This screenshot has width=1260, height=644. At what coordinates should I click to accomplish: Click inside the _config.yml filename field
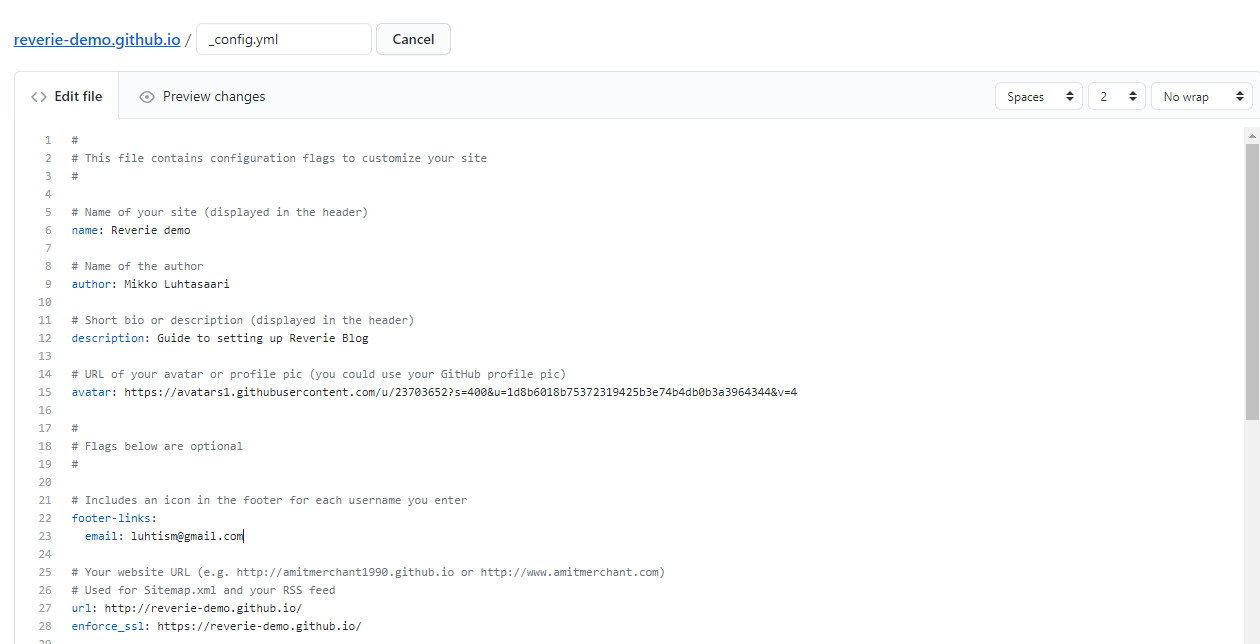[283, 39]
